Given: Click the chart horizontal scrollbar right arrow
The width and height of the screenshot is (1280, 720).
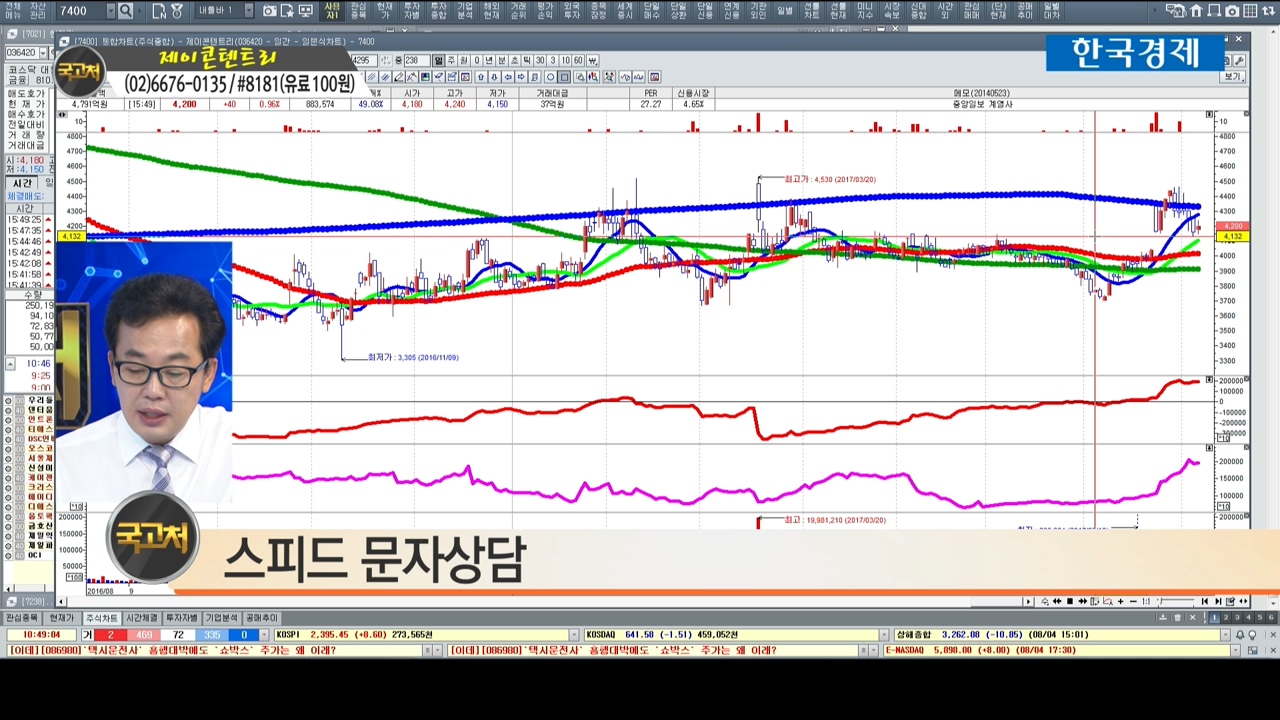Looking at the screenshot, I should pos(1028,601).
